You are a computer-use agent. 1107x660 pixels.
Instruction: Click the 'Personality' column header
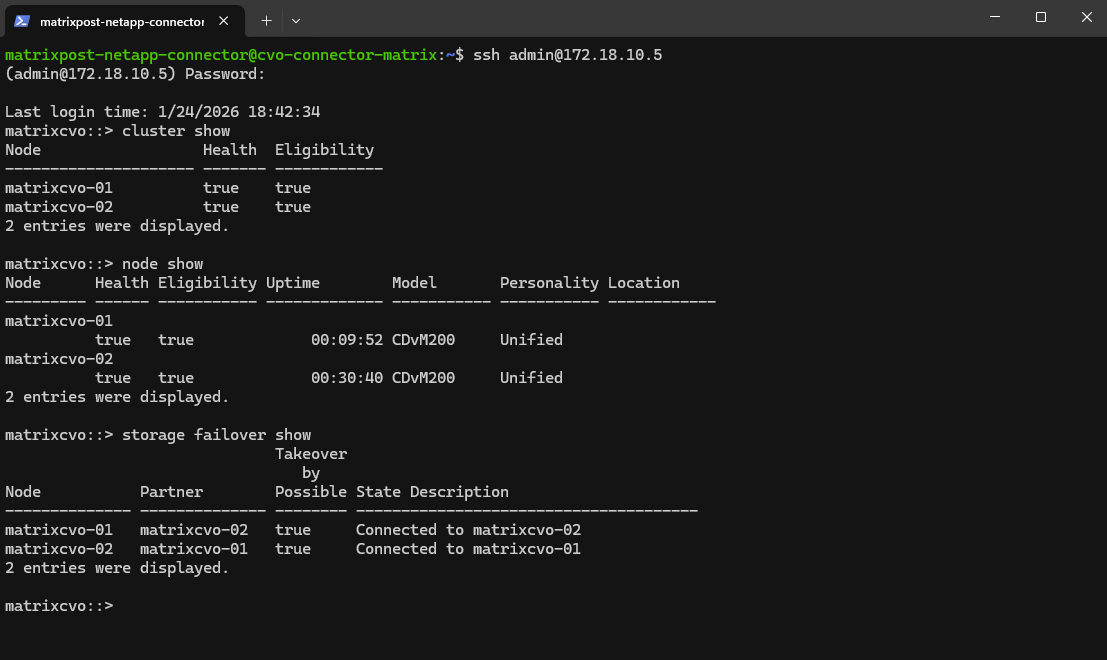click(x=549, y=283)
